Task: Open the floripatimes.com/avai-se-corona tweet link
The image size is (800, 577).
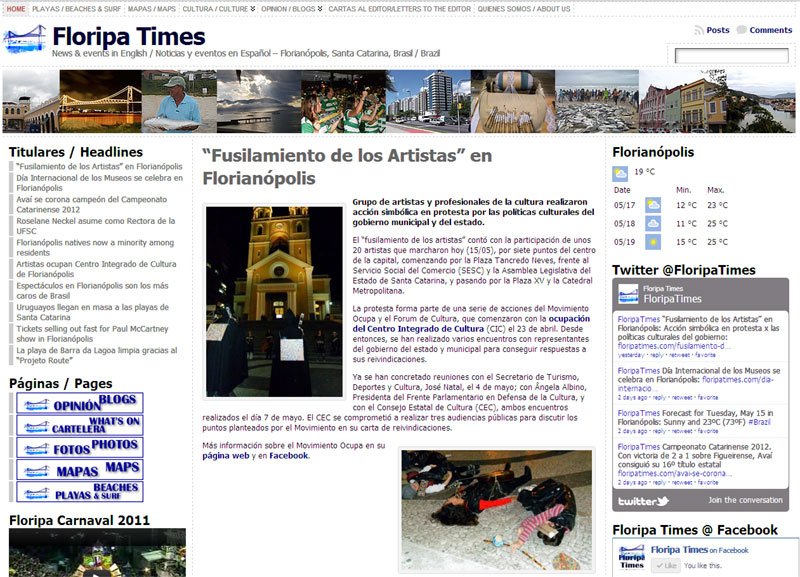Action: pos(674,473)
